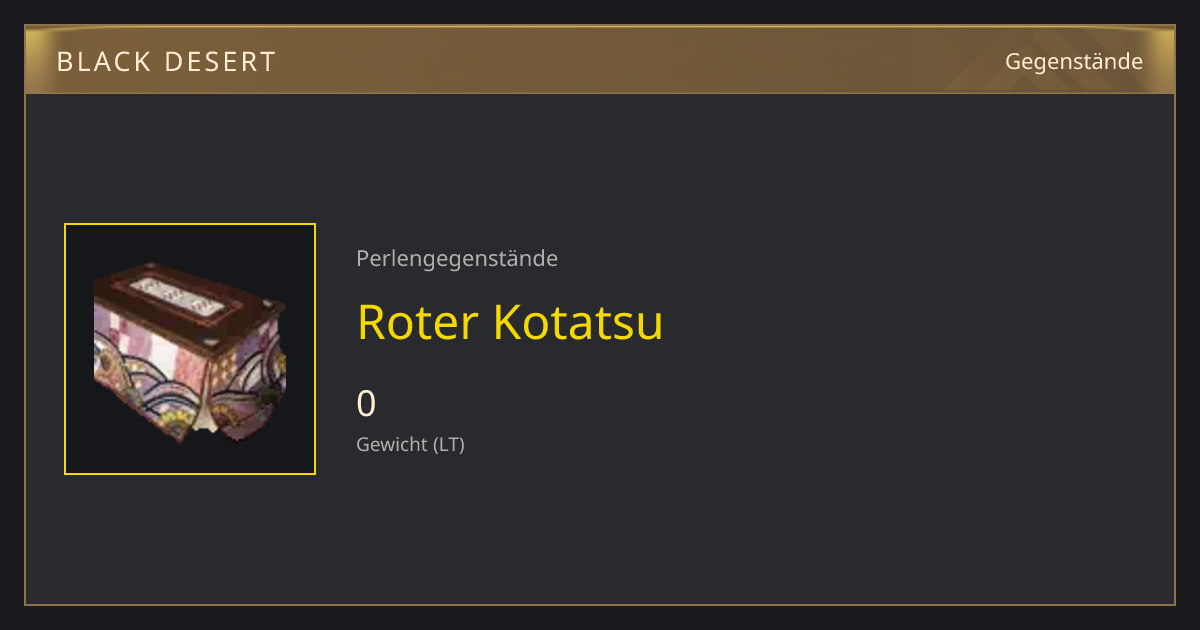Click the word Kotatsu in yellow title

(578, 322)
